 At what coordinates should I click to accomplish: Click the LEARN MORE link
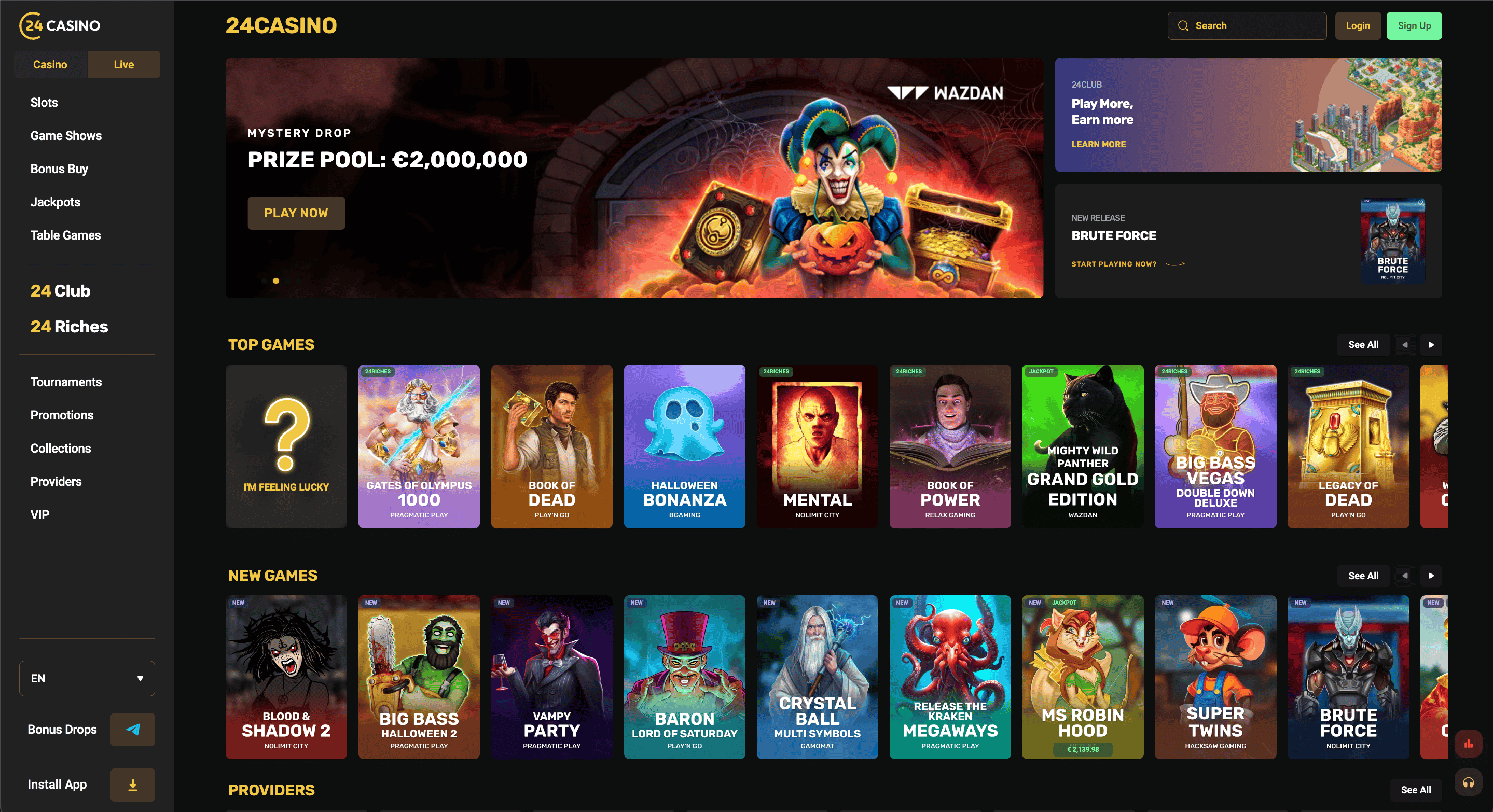pyautogui.click(x=1098, y=144)
